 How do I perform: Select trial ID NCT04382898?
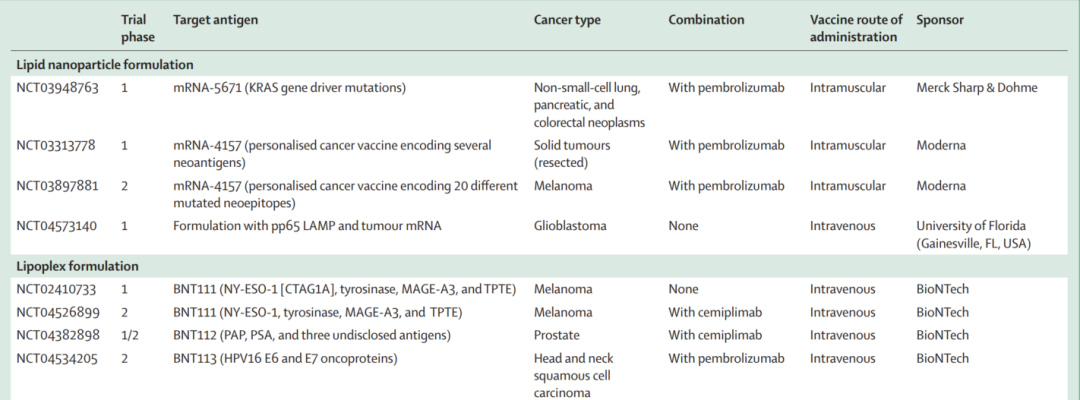click(58, 335)
